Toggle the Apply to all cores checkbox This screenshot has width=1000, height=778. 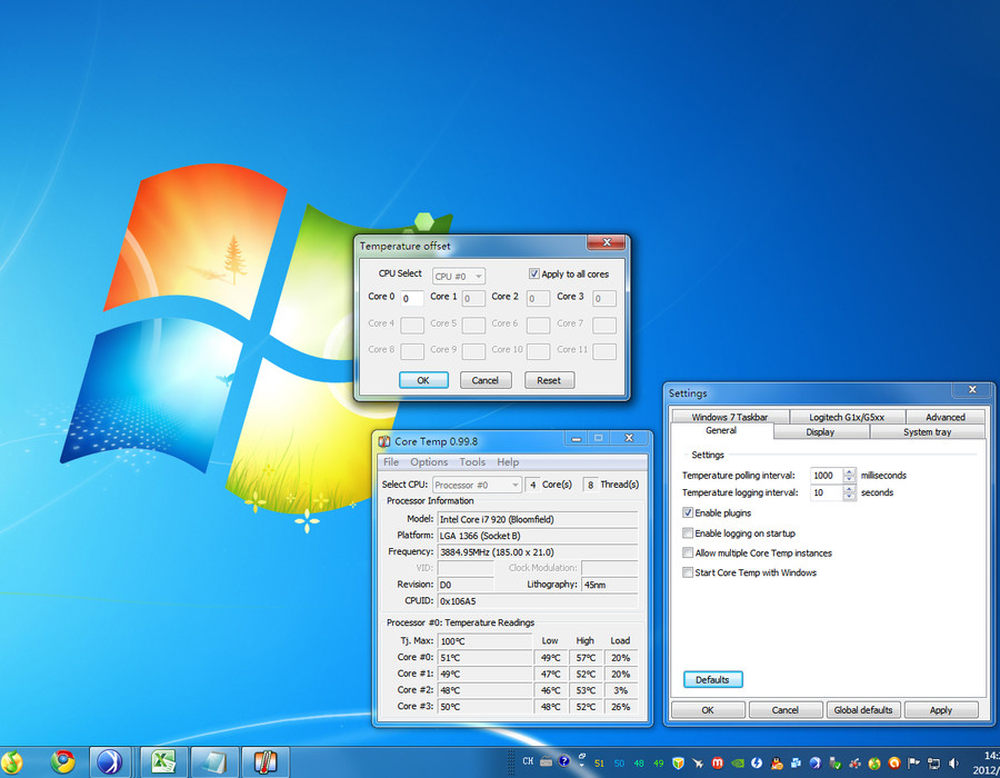[534, 274]
